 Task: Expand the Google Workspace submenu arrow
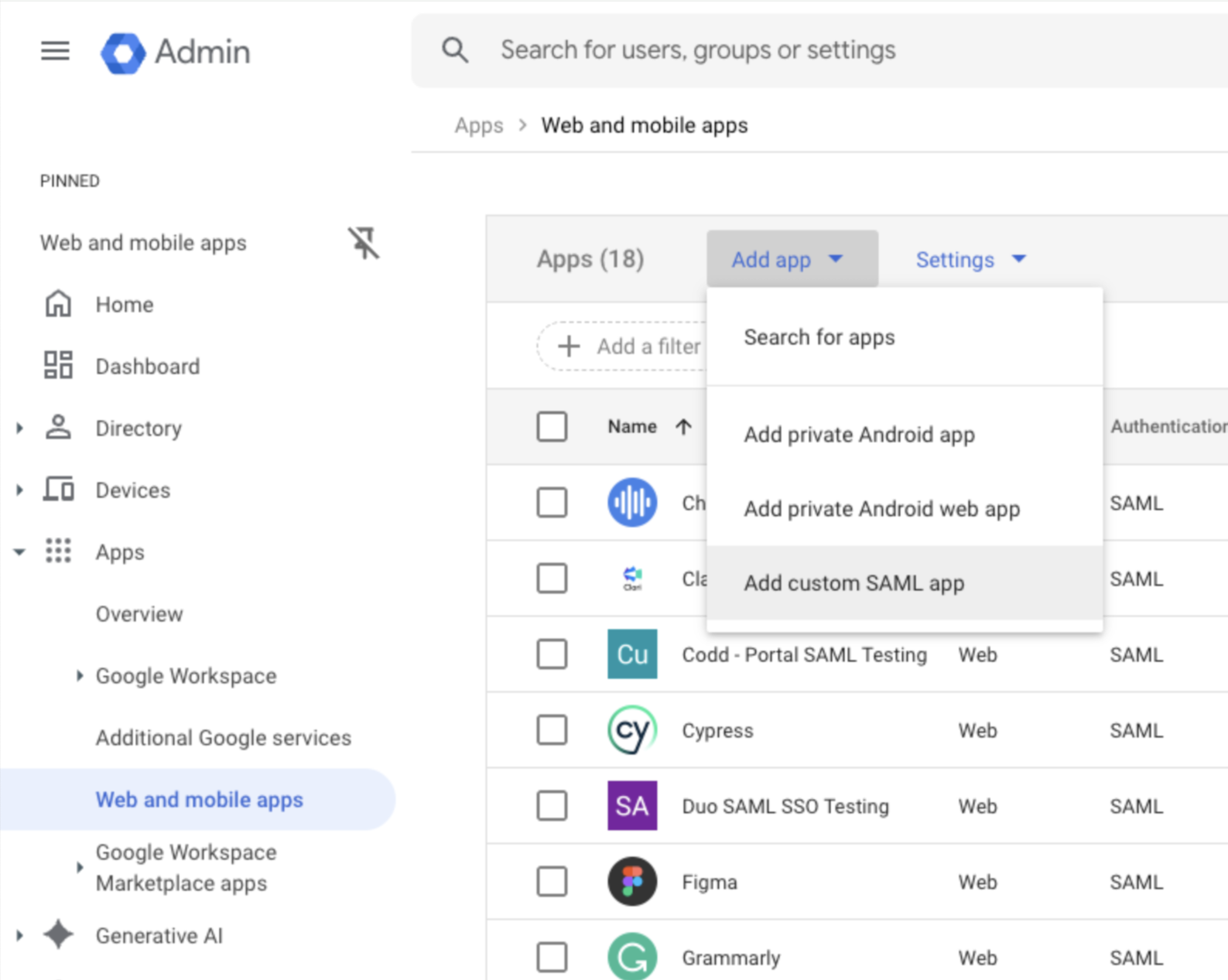coord(79,675)
